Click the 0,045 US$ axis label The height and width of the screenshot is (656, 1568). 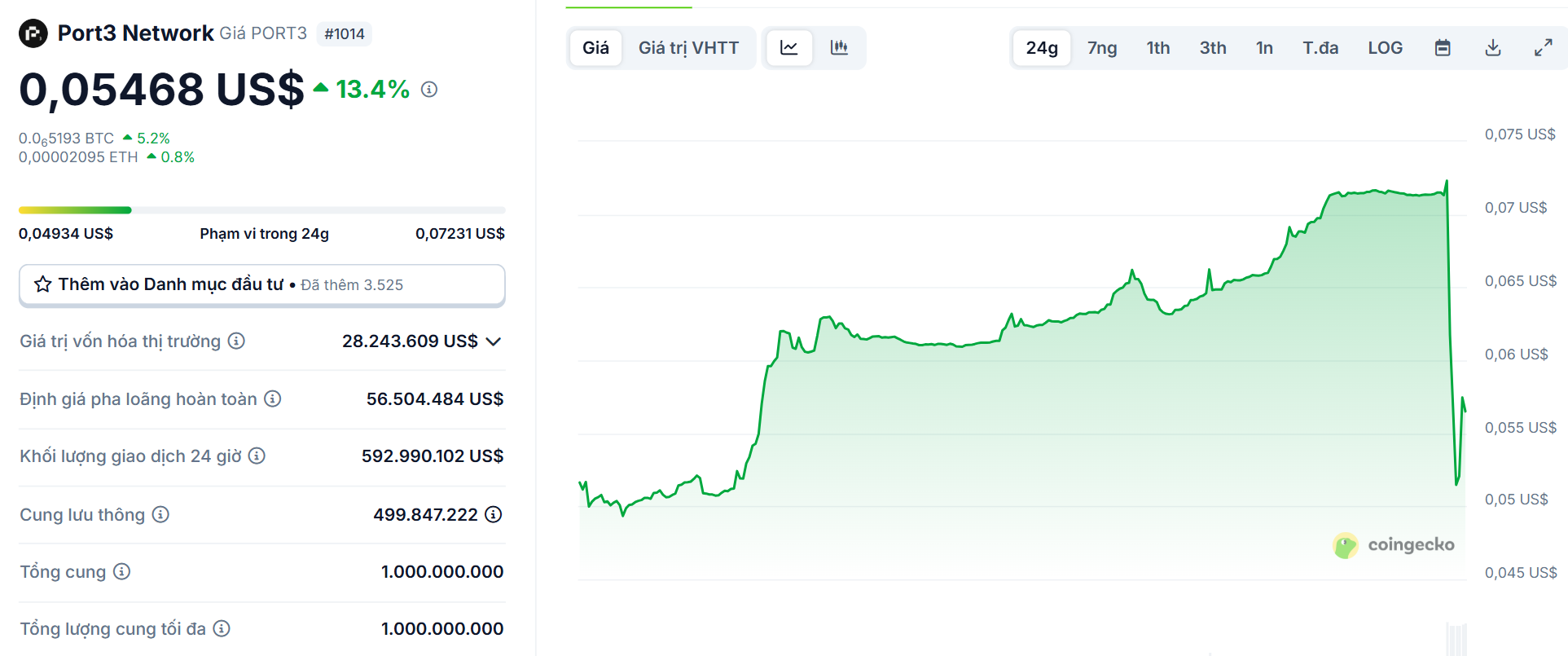point(1521,572)
